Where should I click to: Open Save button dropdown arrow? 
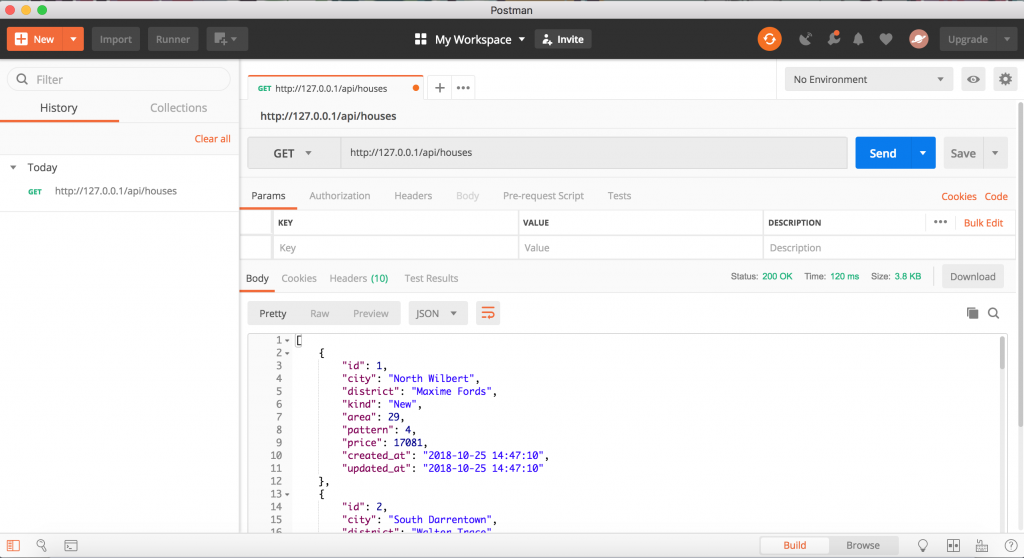coord(995,153)
